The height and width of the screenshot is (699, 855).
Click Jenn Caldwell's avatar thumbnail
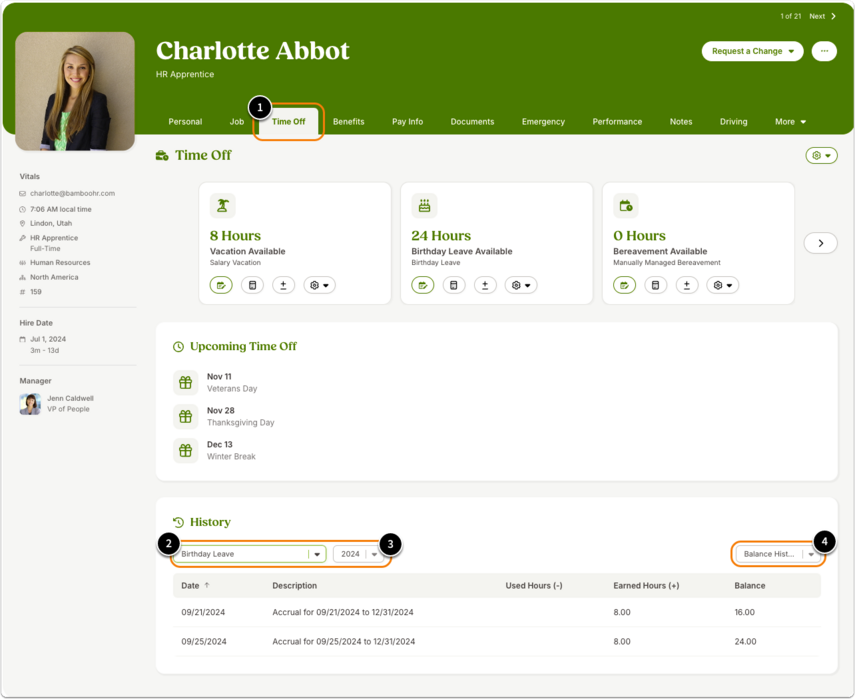click(x=30, y=404)
